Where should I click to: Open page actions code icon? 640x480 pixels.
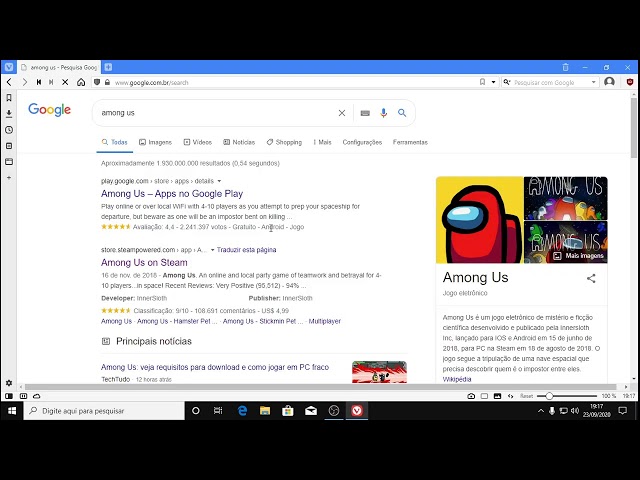(510, 396)
